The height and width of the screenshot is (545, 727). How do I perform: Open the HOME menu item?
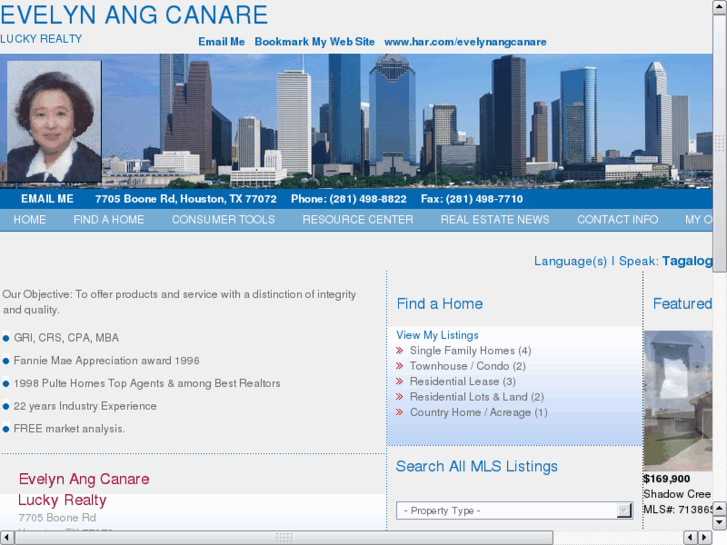point(30,219)
